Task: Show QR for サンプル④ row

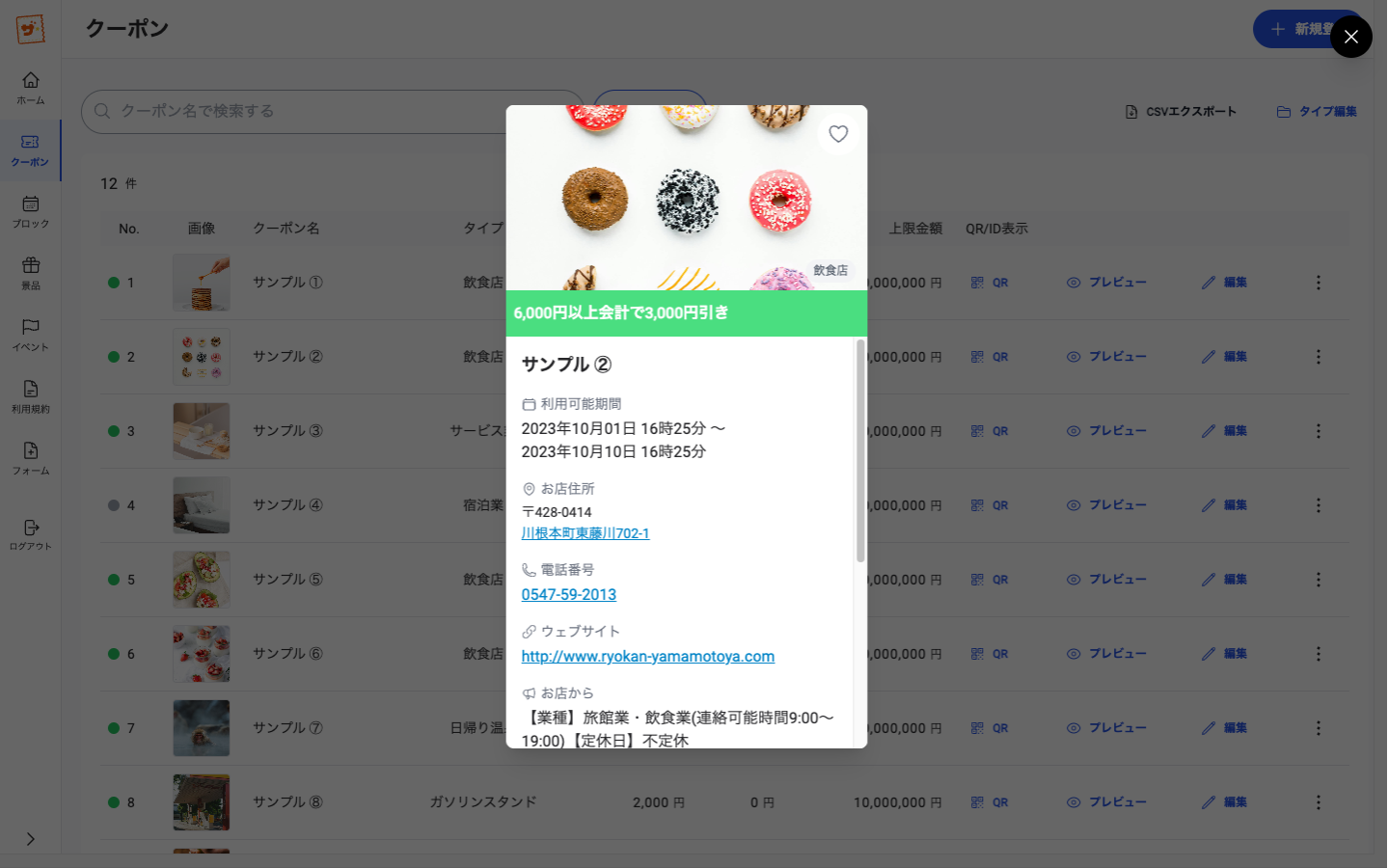Action: click(x=990, y=505)
